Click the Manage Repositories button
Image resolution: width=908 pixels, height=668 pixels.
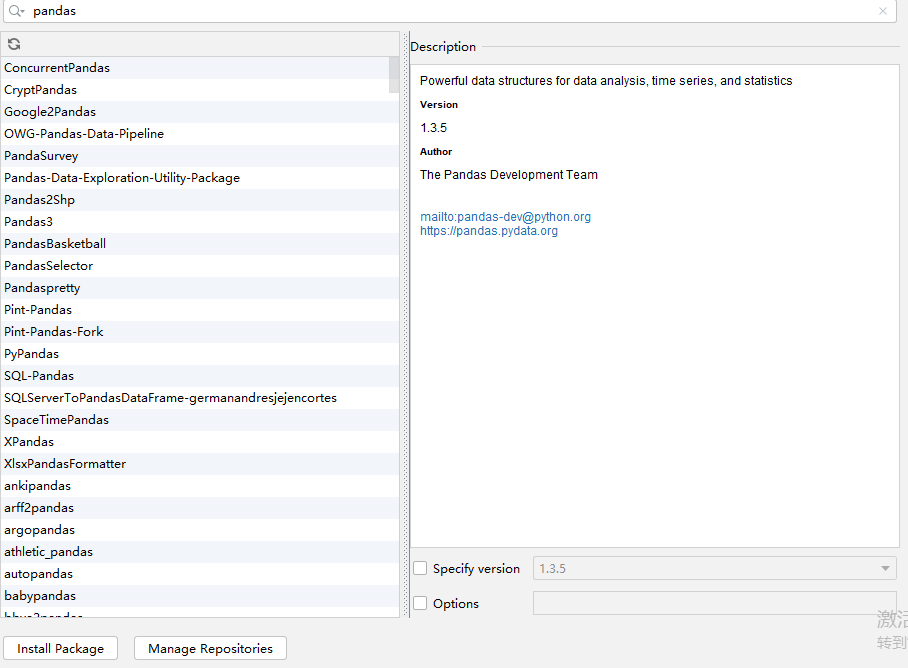[x=210, y=648]
